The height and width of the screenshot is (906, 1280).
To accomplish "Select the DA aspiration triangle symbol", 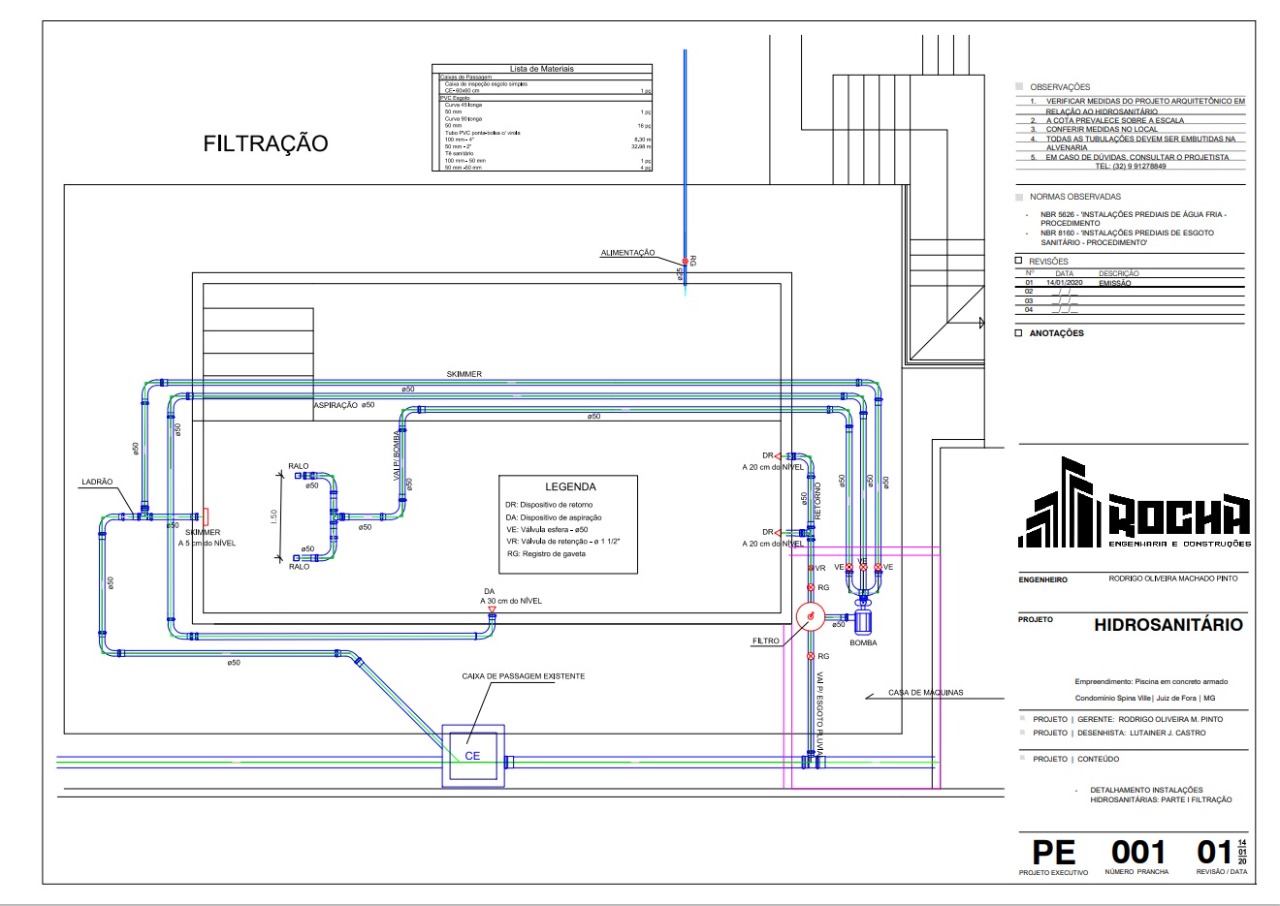I will tap(491, 609).
